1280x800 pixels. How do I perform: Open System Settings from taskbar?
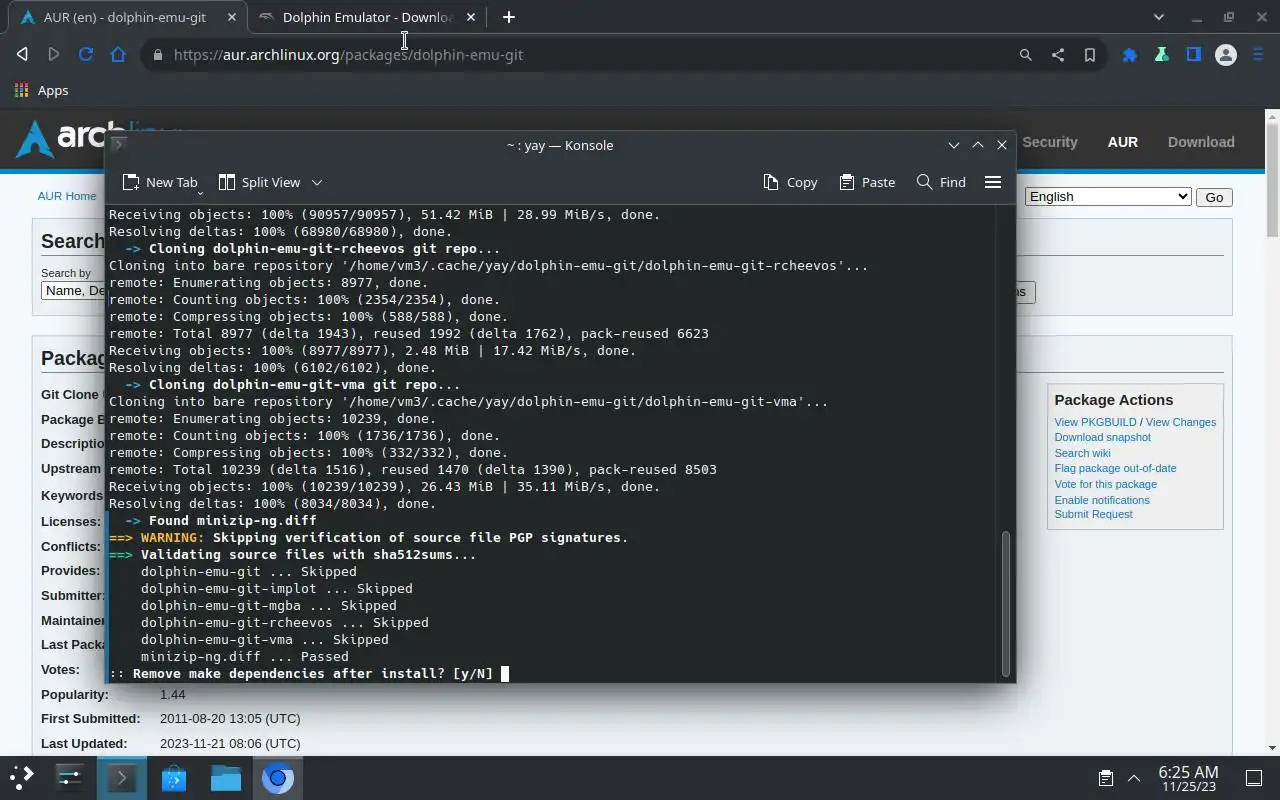pos(70,777)
